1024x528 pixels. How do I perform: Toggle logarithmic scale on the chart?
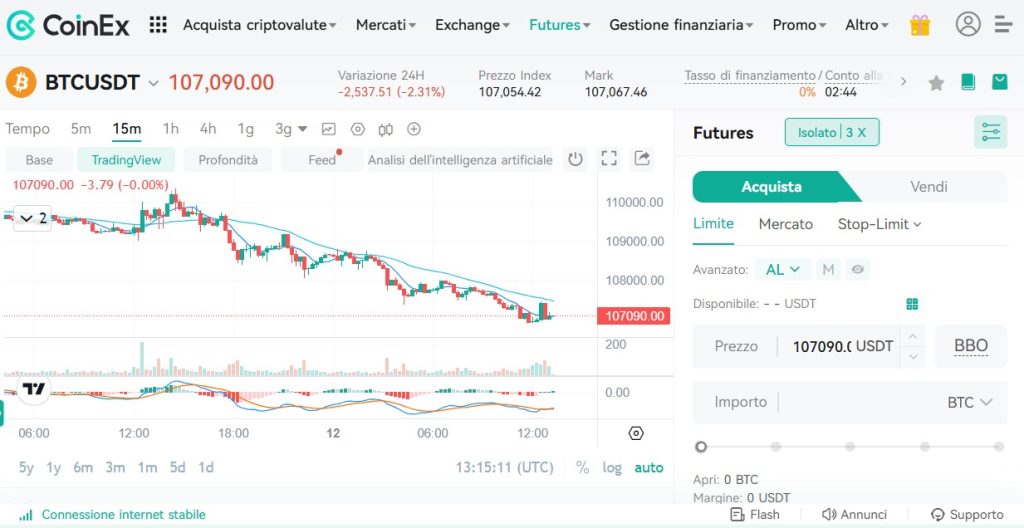(611, 467)
